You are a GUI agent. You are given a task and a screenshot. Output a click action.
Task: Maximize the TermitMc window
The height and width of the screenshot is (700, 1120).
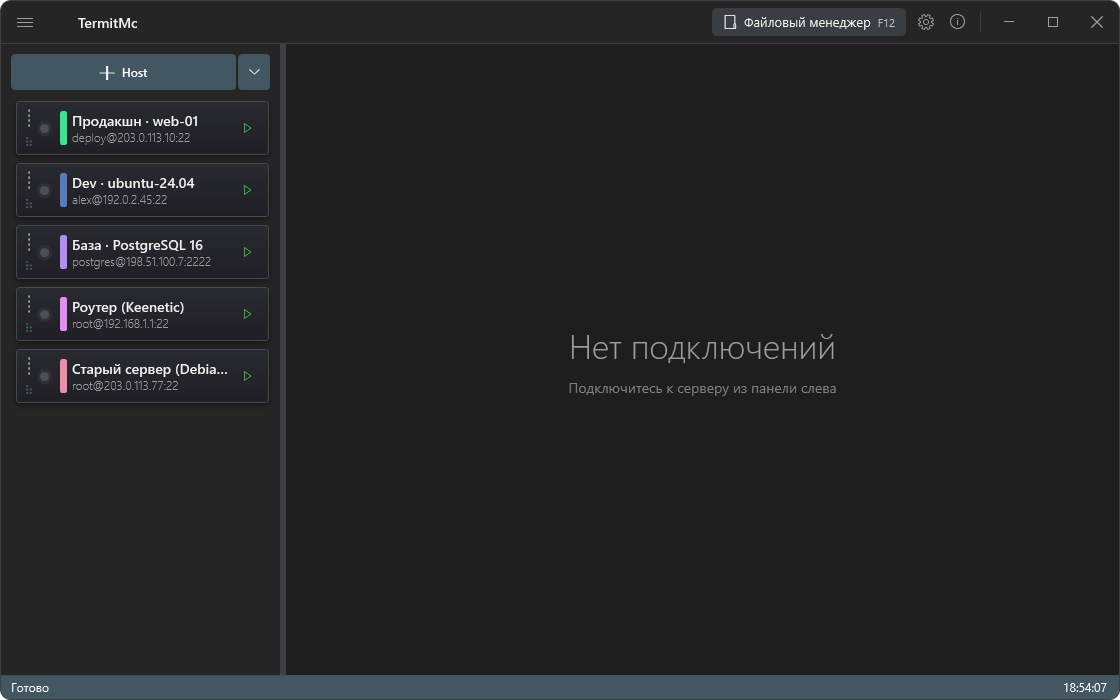[x=1053, y=22]
